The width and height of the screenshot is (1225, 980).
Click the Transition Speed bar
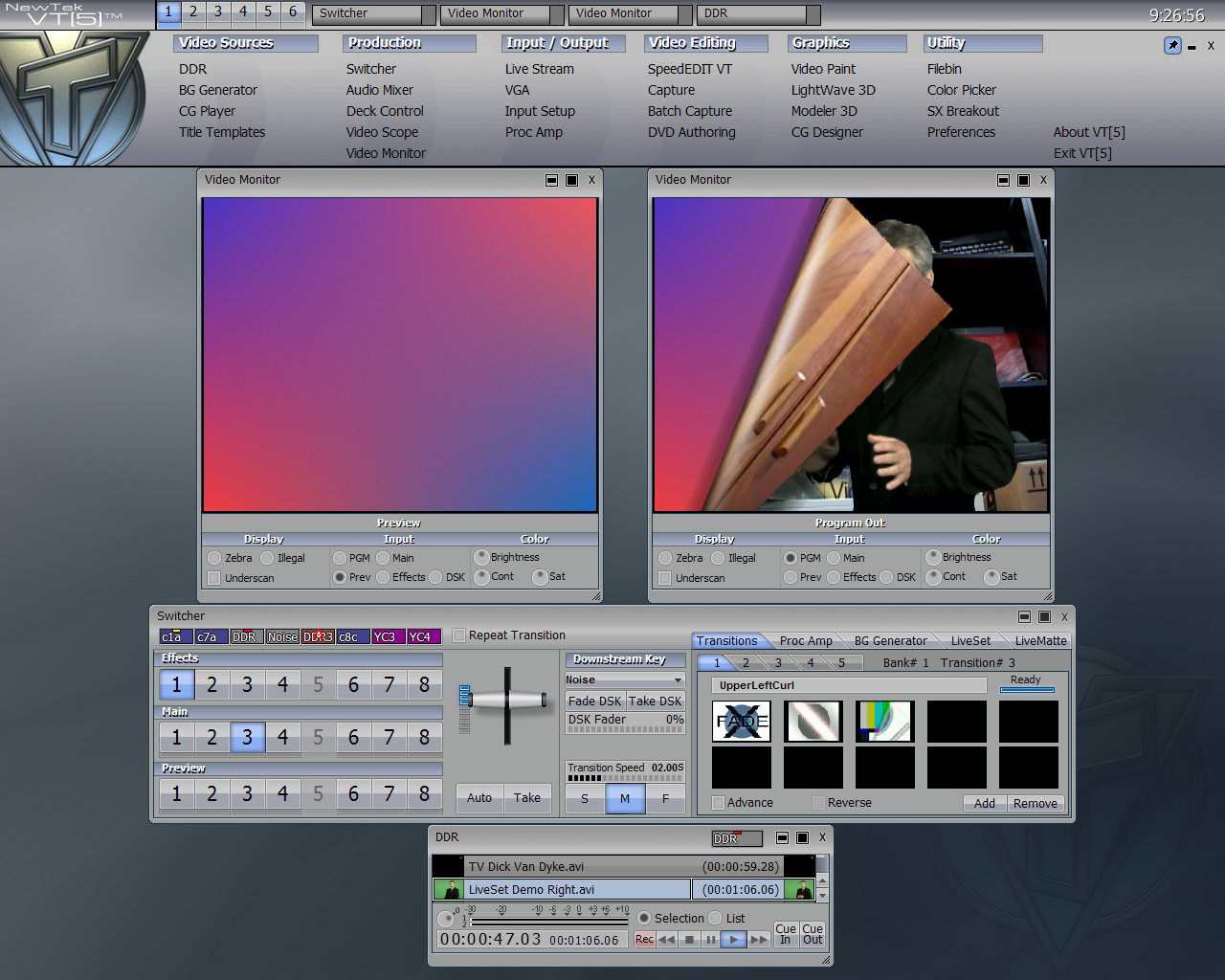pyautogui.click(x=626, y=778)
